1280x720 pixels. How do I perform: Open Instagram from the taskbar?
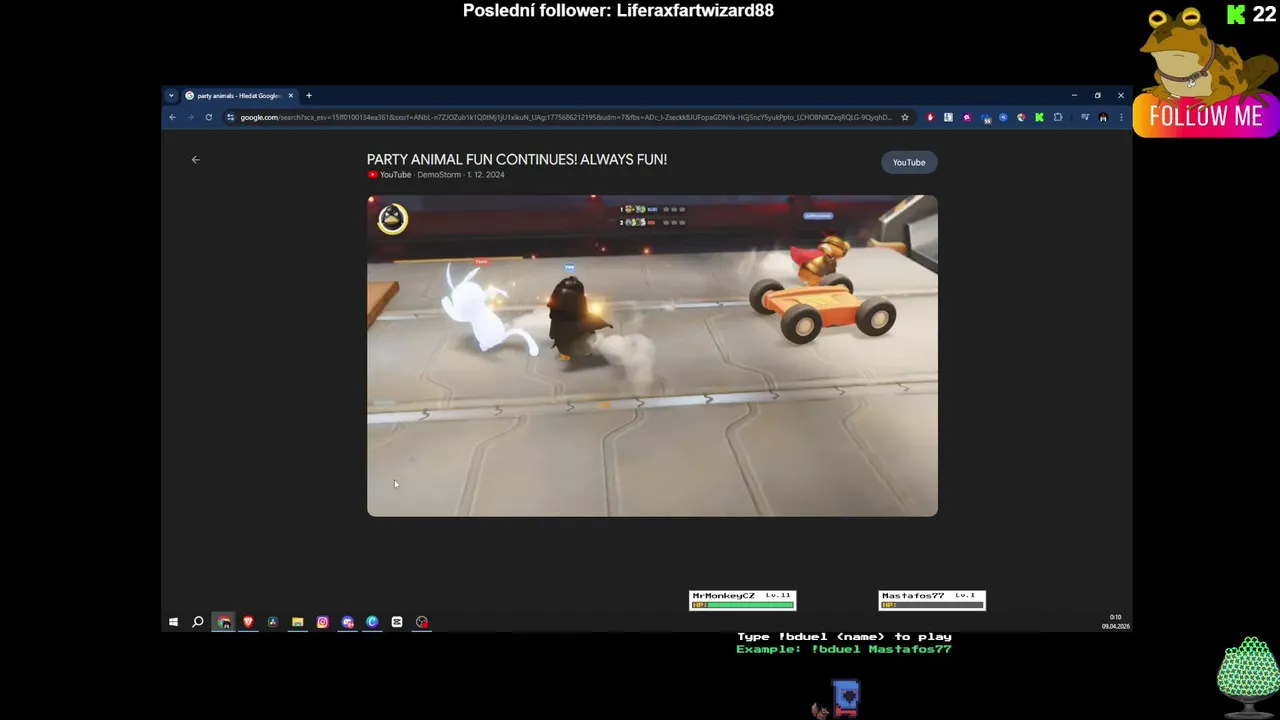pyautogui.click(x=323, y=622)
